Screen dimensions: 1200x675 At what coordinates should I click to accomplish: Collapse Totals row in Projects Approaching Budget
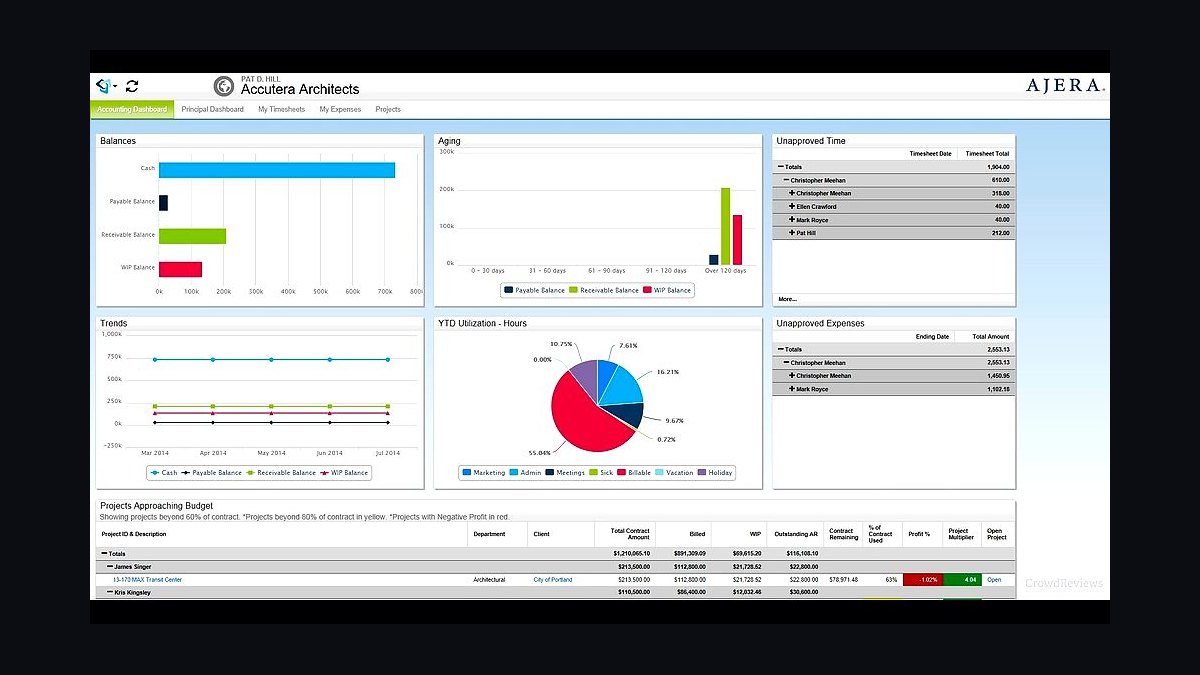coord(105,553)
